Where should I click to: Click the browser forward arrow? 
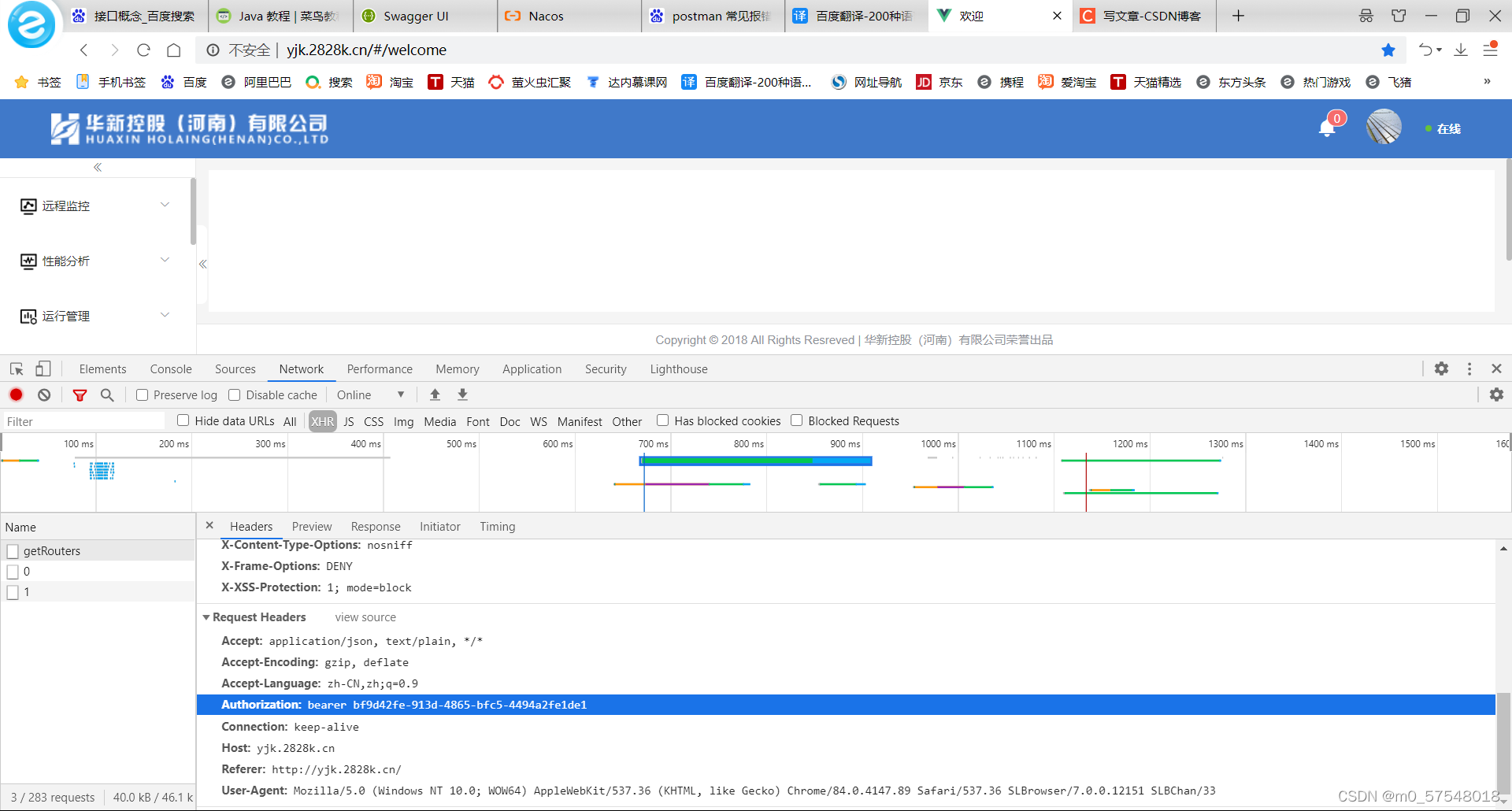point(114,50)
